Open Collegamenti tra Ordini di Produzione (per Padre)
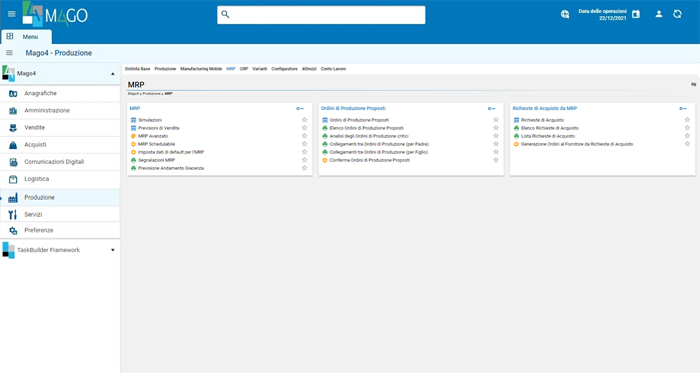The width and height of the screenshot is (700, 373). point(379,144)
